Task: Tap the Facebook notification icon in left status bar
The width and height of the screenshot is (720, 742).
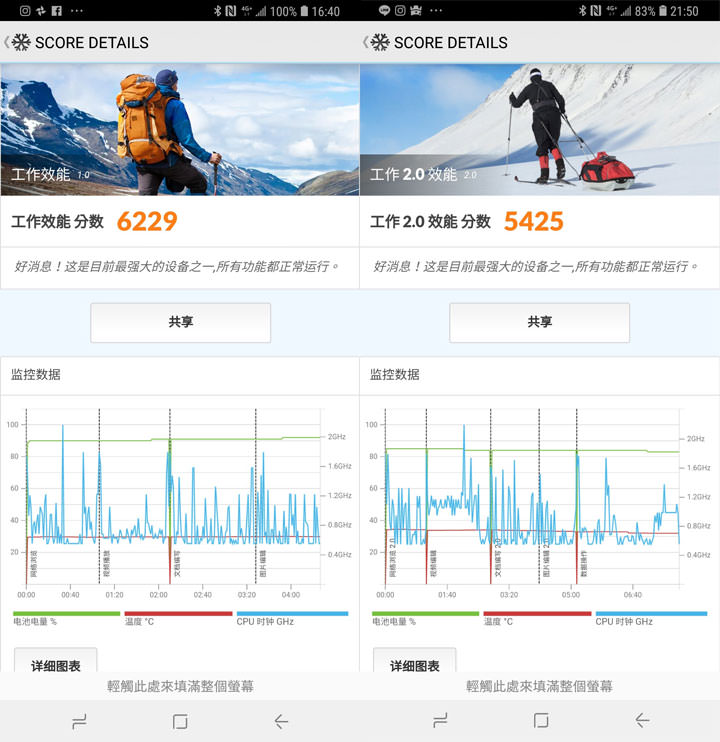Action: [x=57, y=11]
